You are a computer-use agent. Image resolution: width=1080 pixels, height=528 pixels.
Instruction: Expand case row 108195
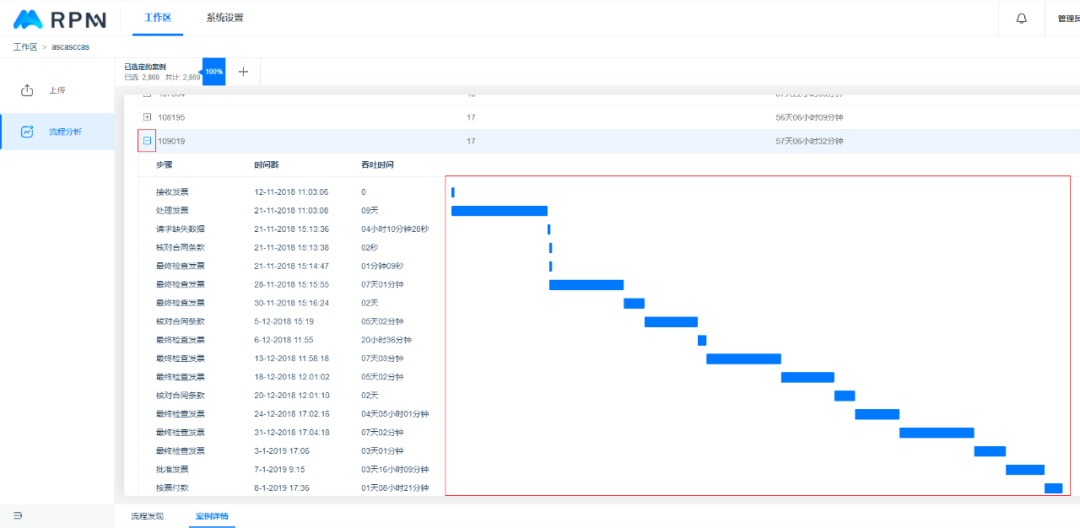tap(147, 117)
